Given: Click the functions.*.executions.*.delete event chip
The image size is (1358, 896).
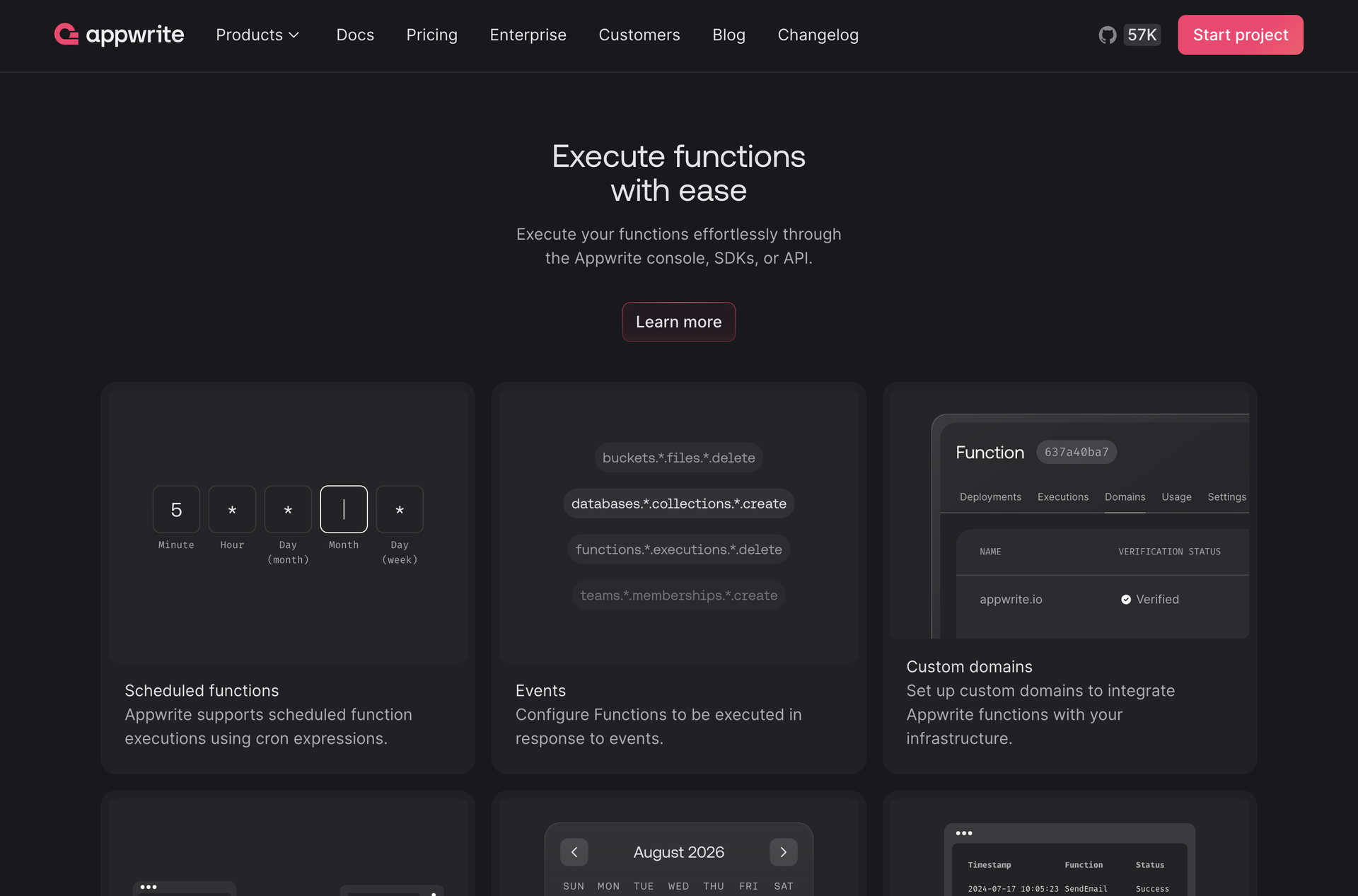Looking at the screenshot, I should [x=679, y=549].
